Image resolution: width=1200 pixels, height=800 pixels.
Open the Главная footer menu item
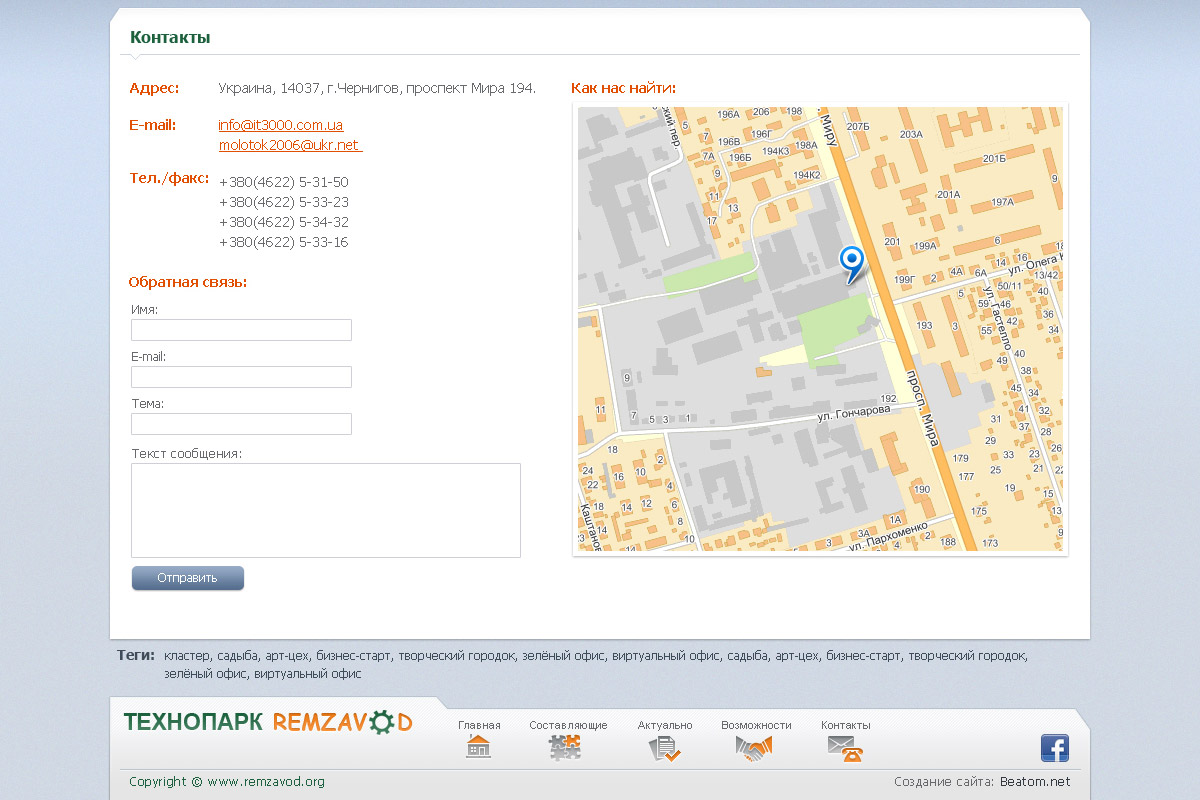tap(479, 725)
